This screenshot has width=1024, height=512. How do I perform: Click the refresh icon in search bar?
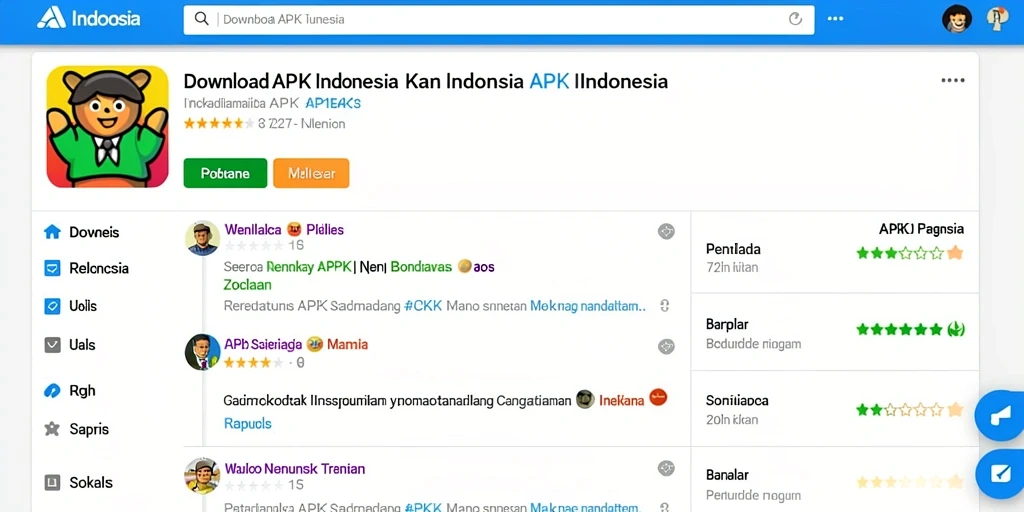[x=795, y=19]
